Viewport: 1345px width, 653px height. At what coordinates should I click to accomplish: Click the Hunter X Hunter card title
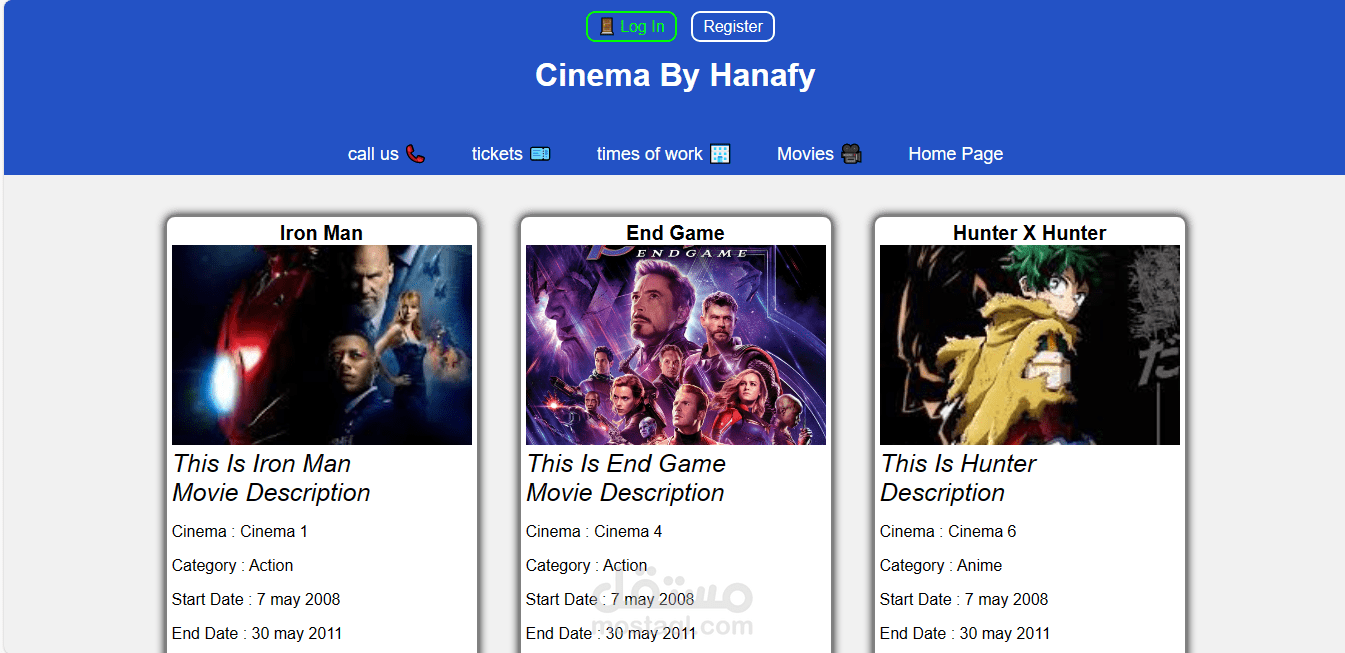[x=1029, y=233]
